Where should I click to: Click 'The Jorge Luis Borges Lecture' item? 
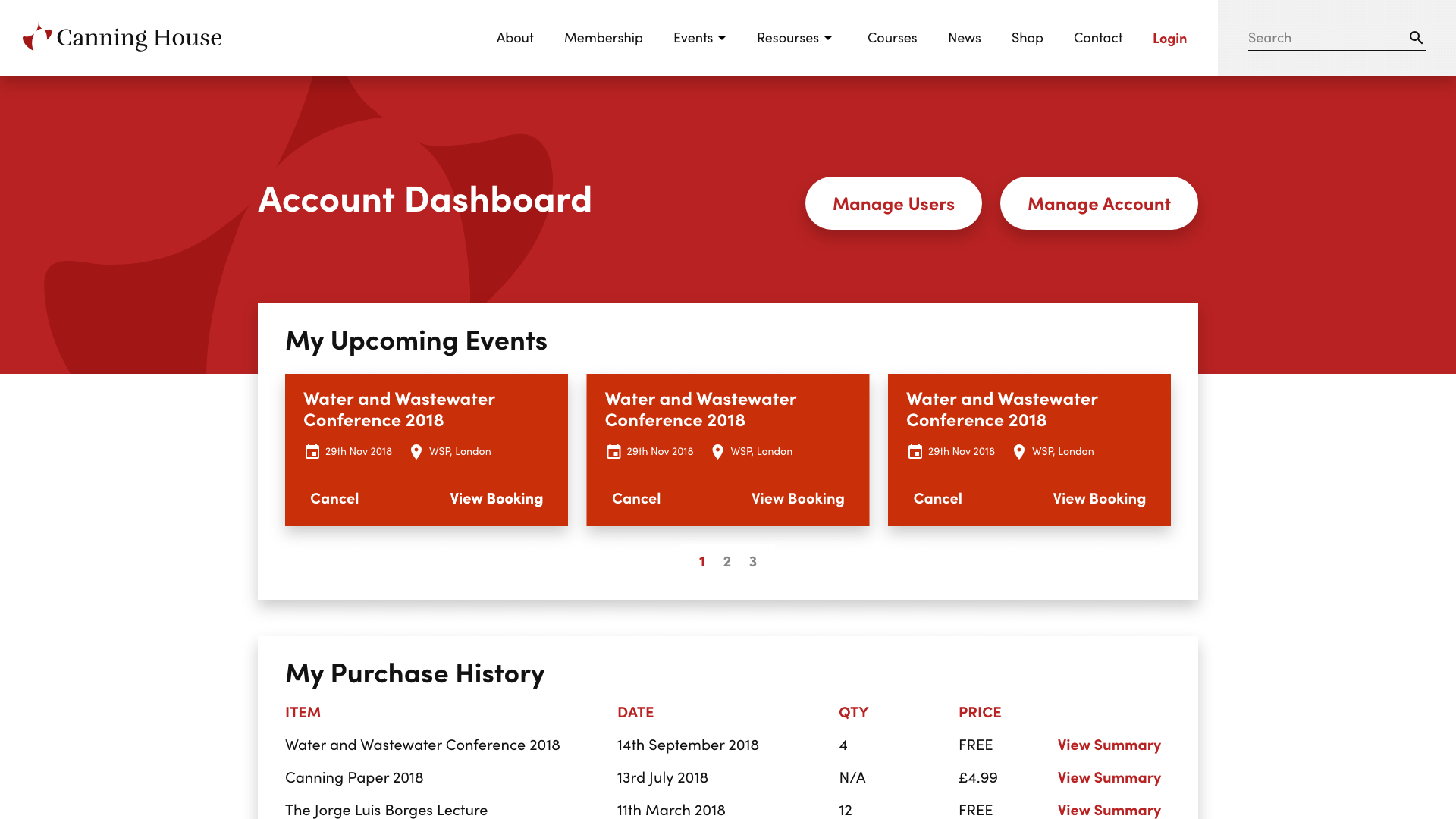(x=386, y=810)
